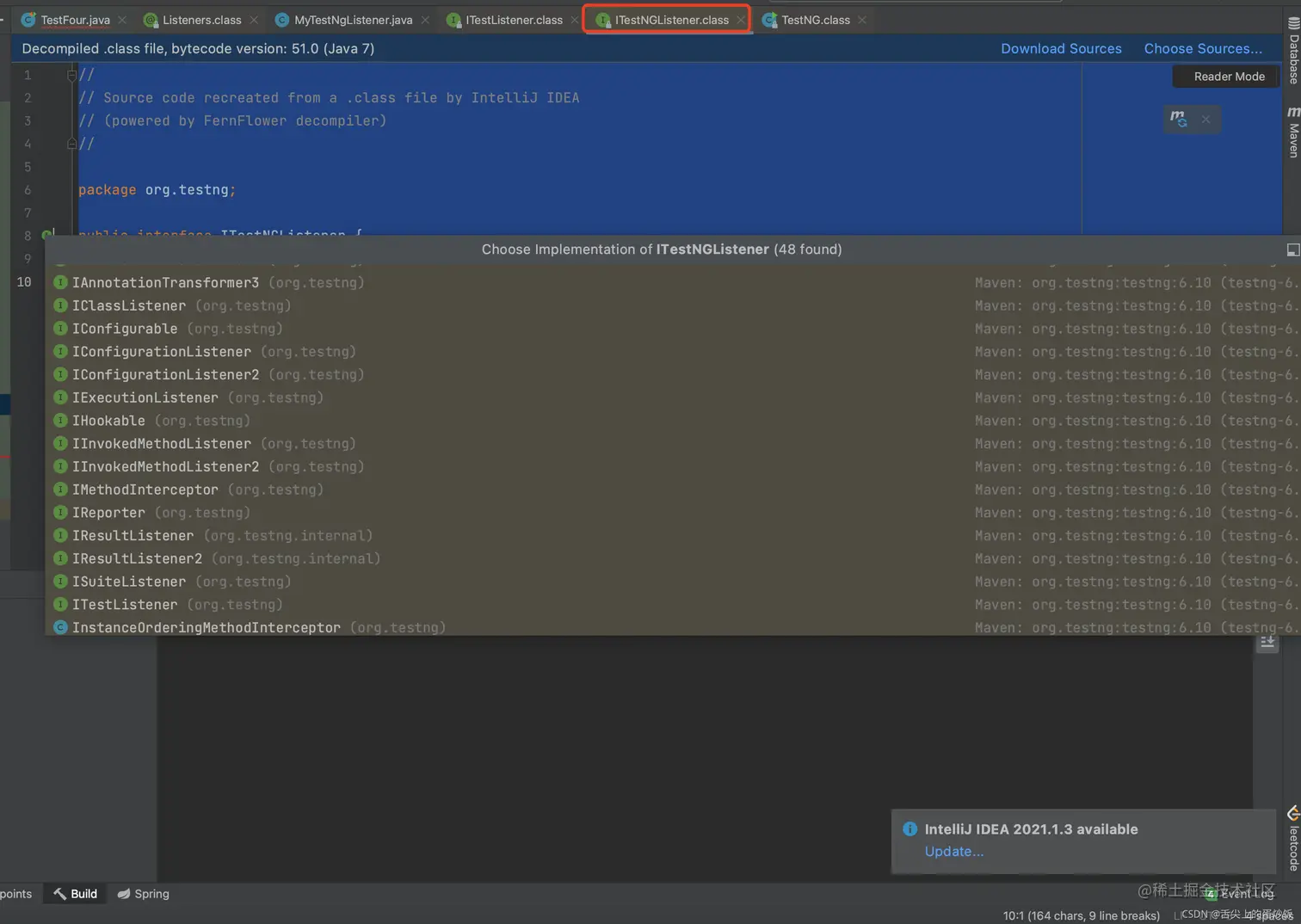Open the Build tool window
This screenshot has width=1301, height=924.
[75, 894]
